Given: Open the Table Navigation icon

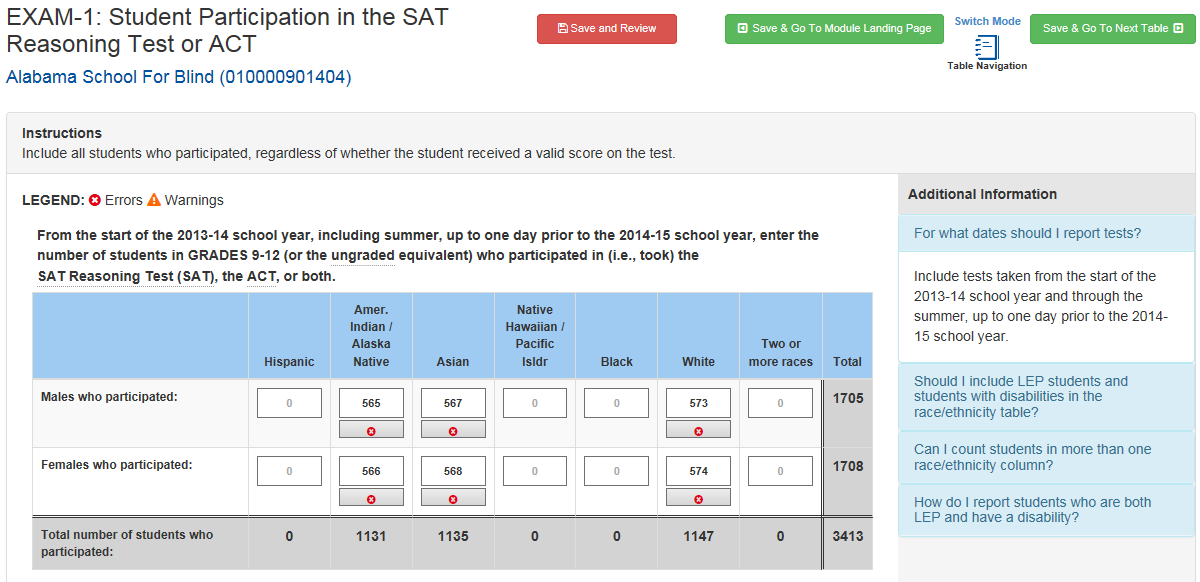Looking at the screenshot, I should point(987,48).
